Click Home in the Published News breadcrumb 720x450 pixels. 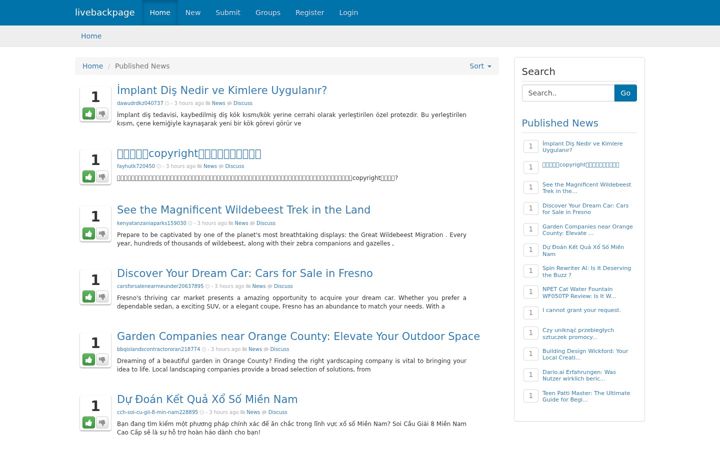pyautogui.click(x=92, y=66)
